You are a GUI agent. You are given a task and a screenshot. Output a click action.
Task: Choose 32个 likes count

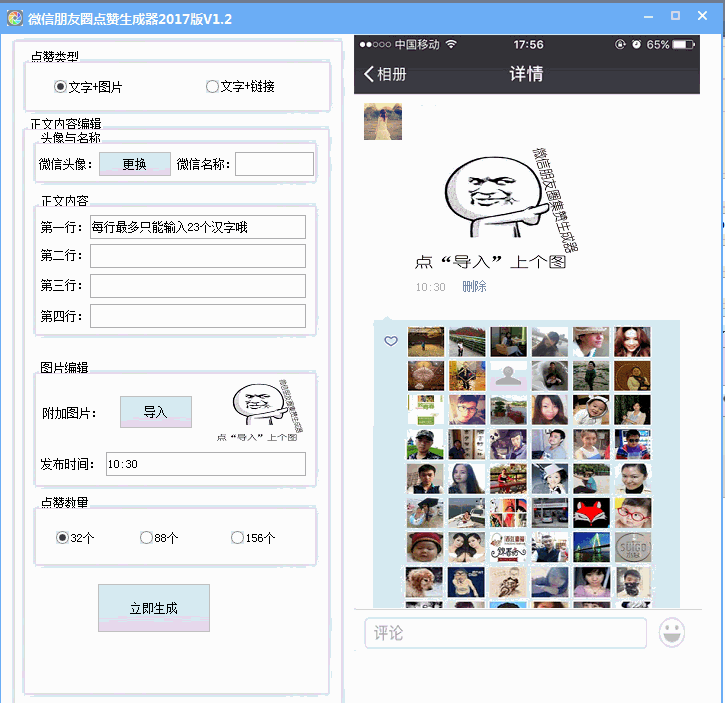click(75, 538)
